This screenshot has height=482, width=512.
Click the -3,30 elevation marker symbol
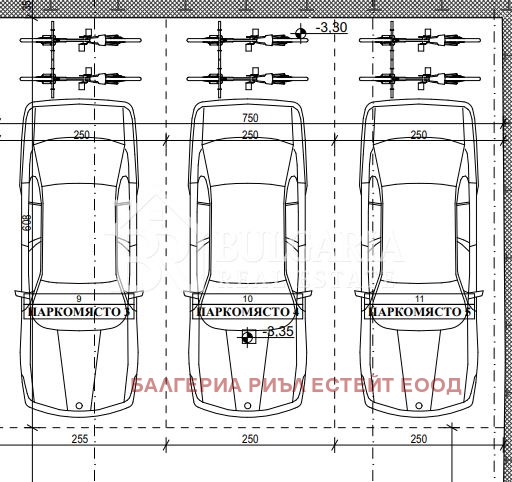pos(300,33)
